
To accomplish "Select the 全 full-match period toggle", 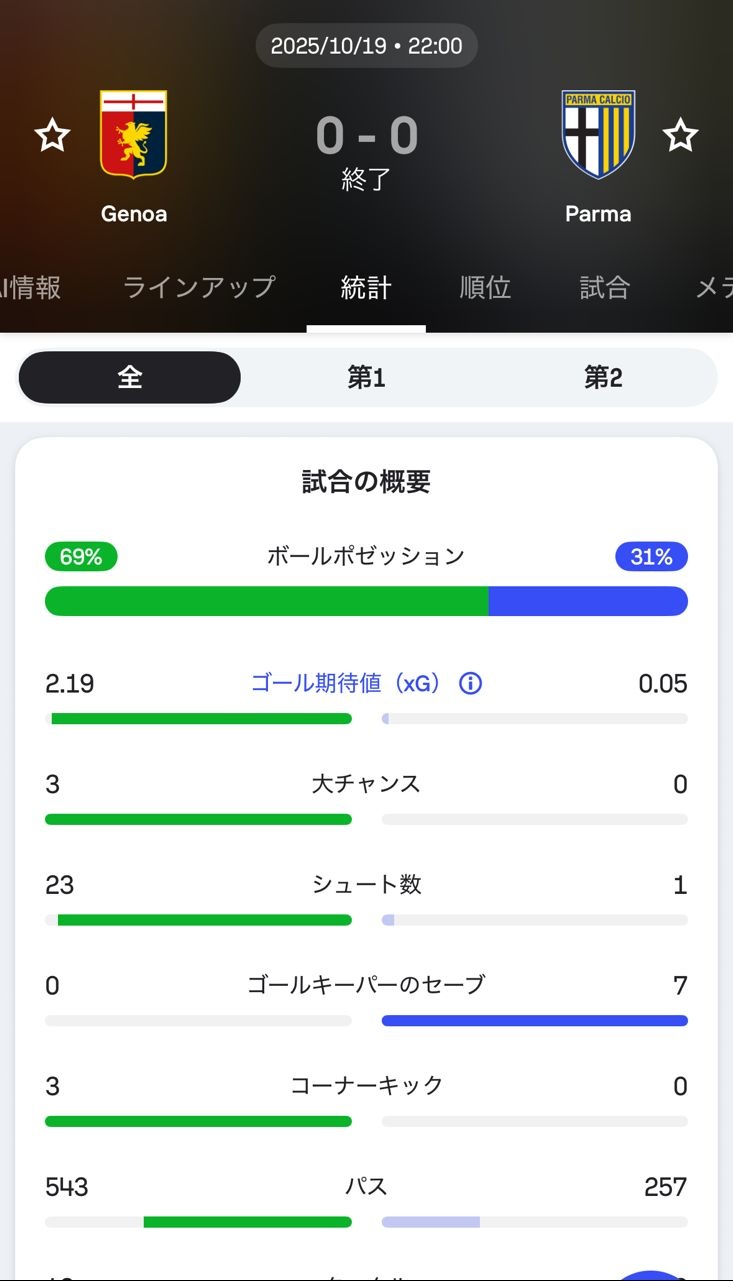I will 130,377.
